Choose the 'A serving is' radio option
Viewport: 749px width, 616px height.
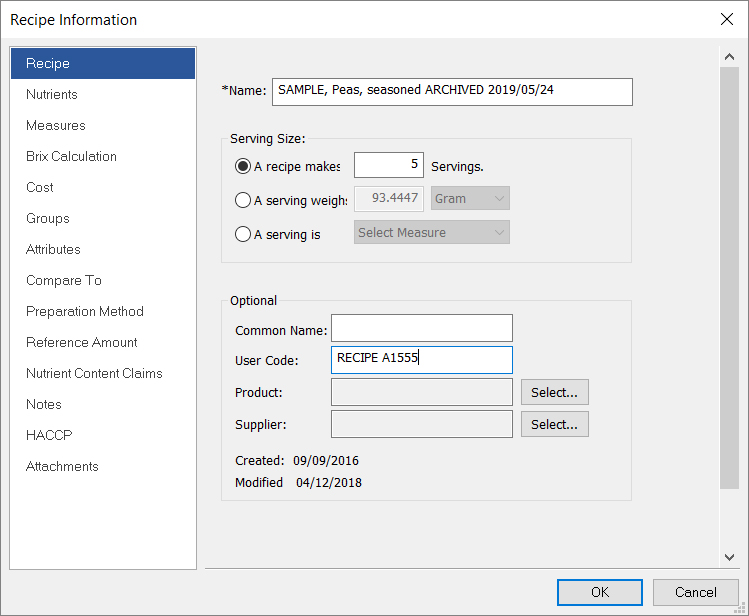(x=242, y=234)
